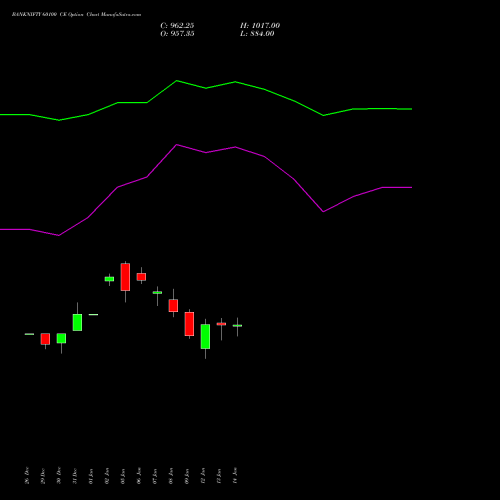Click the 14 Jan date axis label
Screen dimensions: 500x500
(235, 476)
